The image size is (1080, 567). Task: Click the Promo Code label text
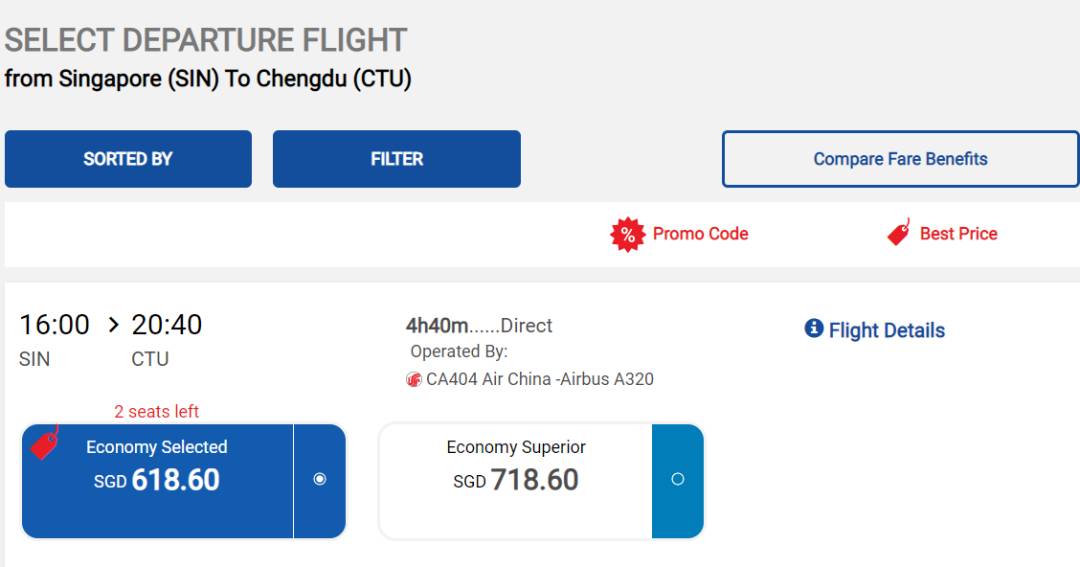pos(700,234)
